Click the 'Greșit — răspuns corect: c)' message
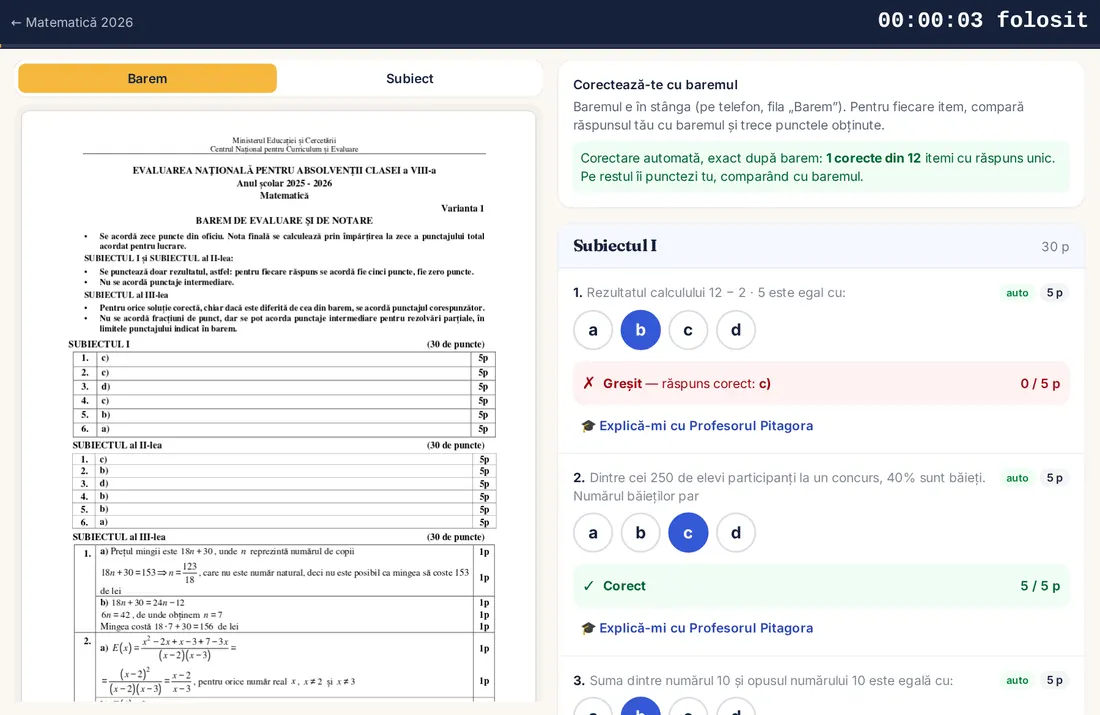The height and width of the screenshot is (715, 1100). pyautogui.click(x=687, y=384)
